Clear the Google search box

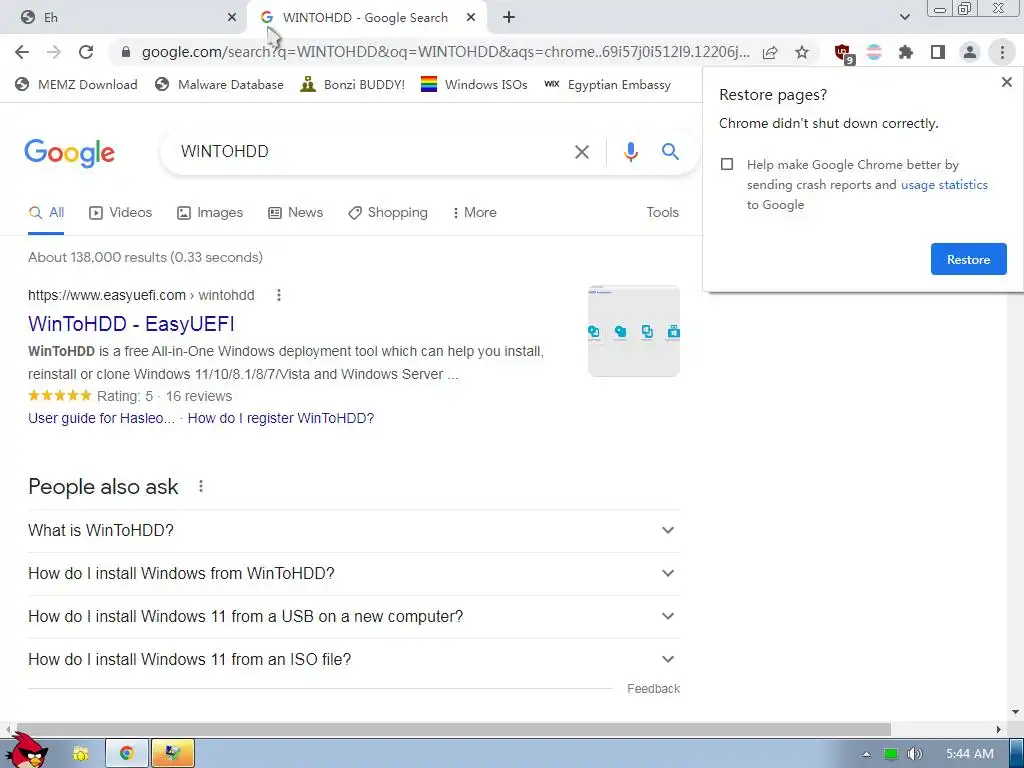pyautogui.click(x=581, y=152)
